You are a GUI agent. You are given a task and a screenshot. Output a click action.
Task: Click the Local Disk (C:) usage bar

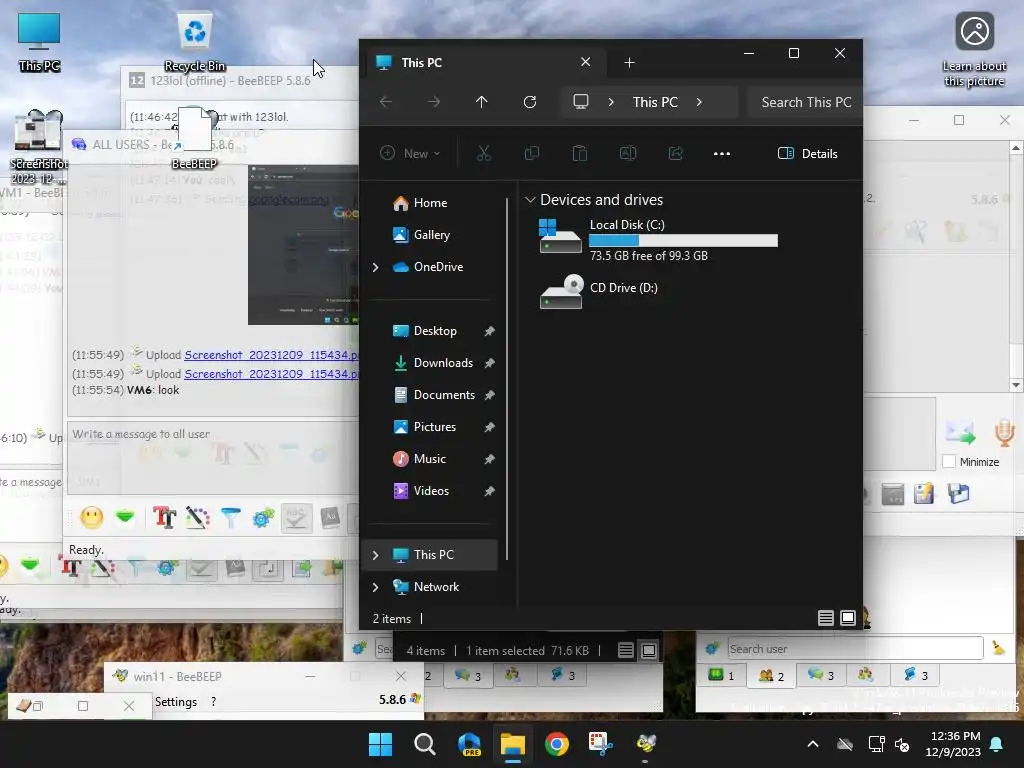(x=683, y=240)
